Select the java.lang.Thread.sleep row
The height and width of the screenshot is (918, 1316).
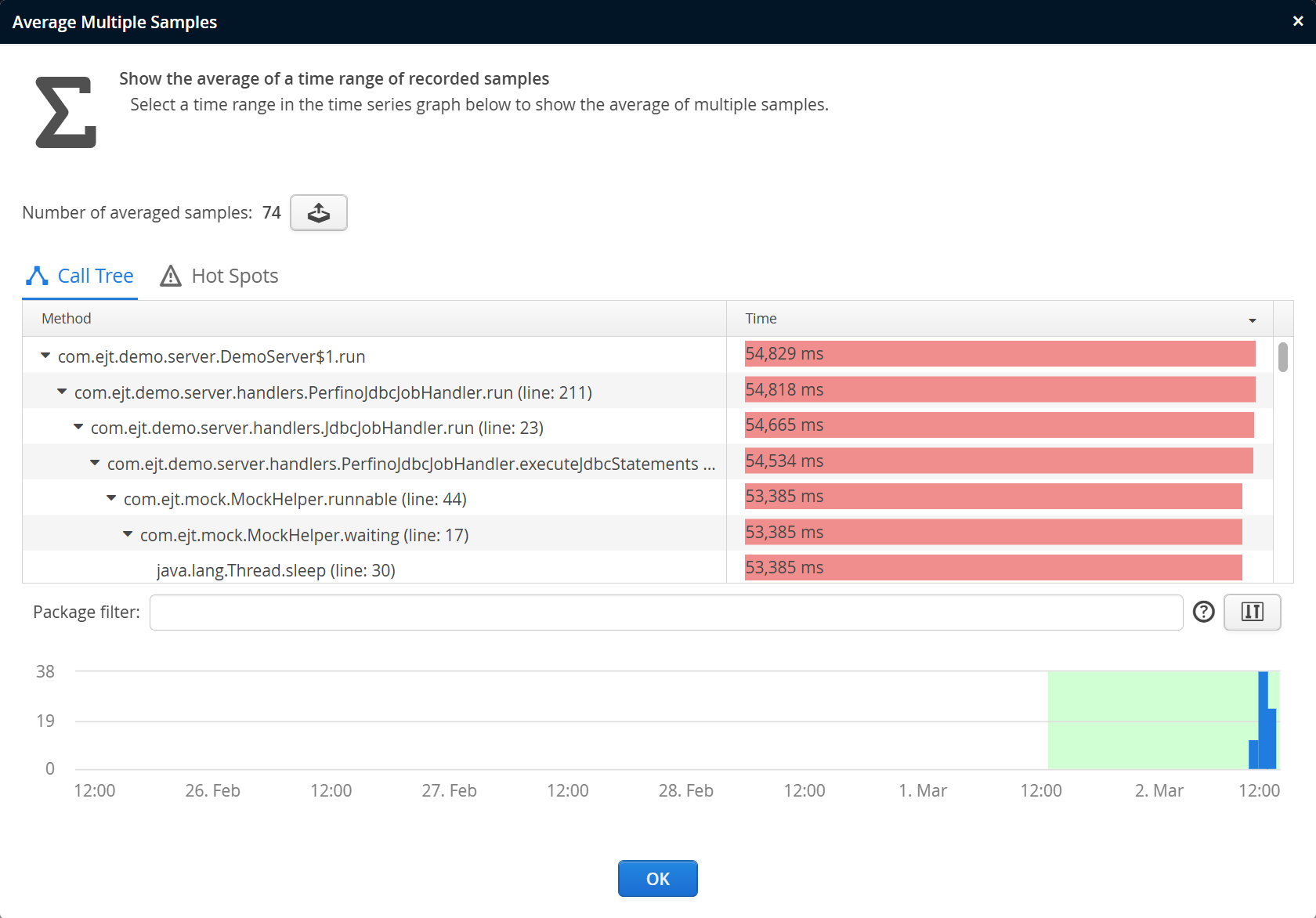(276, 570)
